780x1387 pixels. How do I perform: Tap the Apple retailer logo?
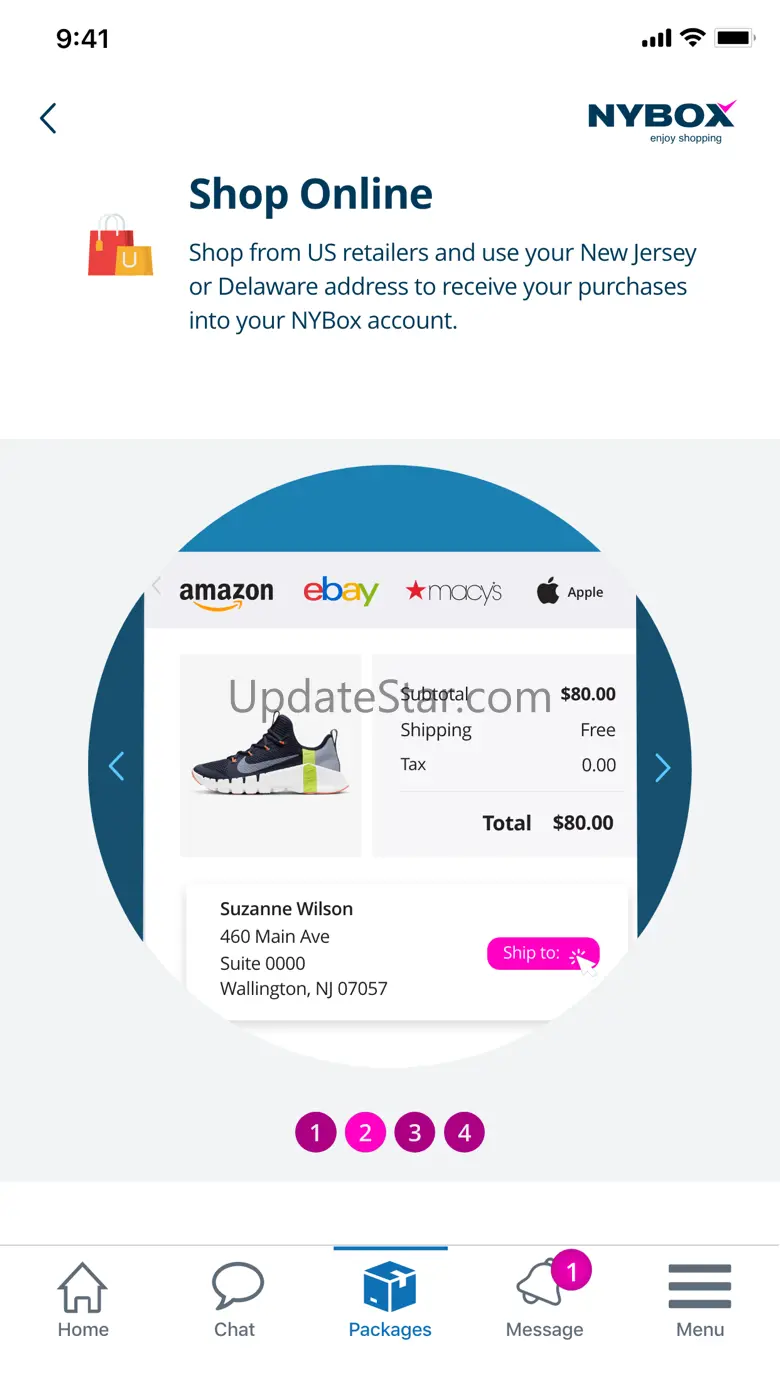click(570, 592)
